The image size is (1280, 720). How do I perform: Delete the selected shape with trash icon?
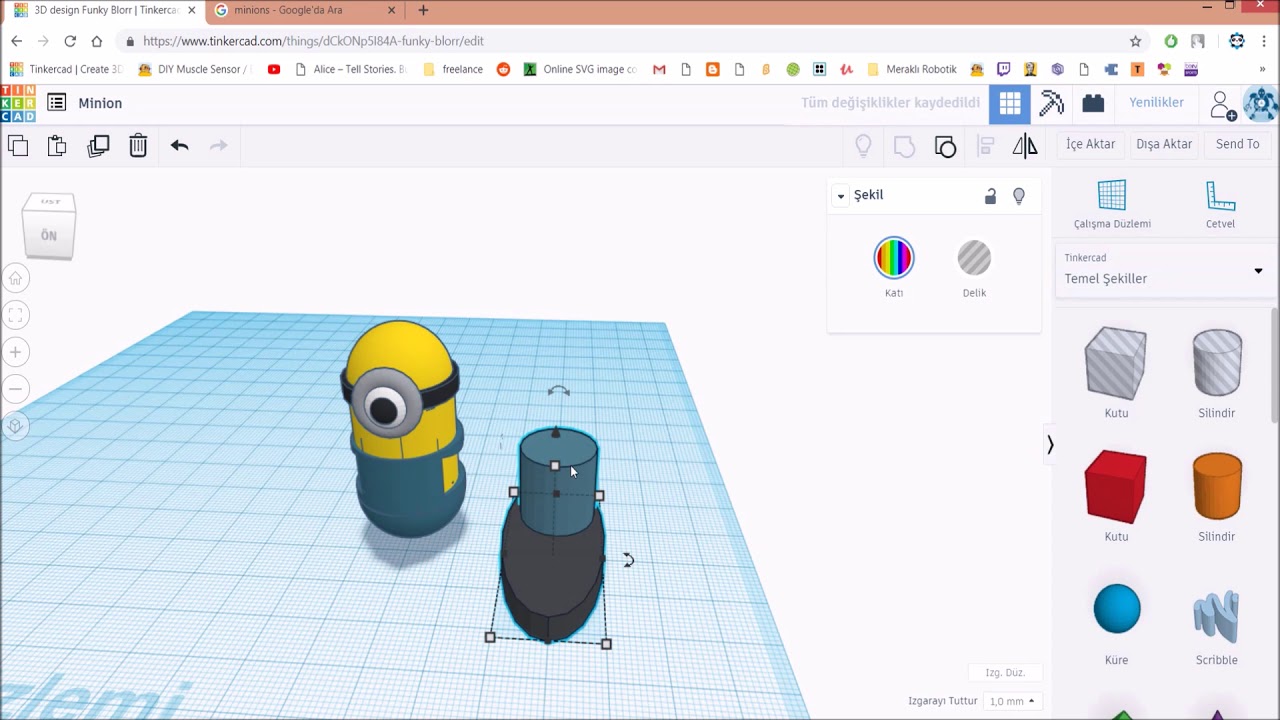[x=138, y=145]
